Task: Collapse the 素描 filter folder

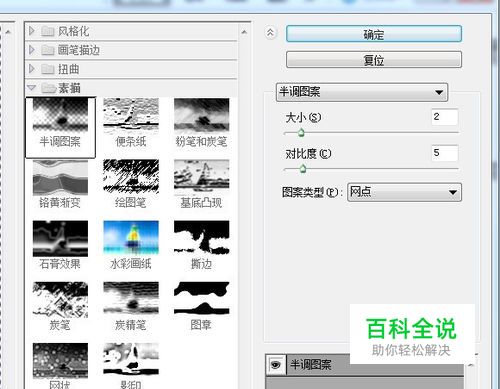Action: point(32,88)
